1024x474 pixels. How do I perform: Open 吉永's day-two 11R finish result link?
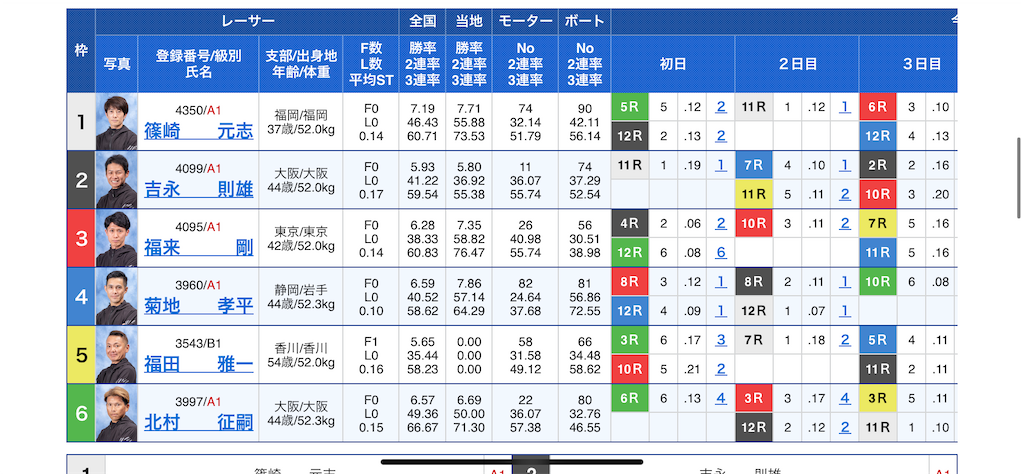click(844, 195)
